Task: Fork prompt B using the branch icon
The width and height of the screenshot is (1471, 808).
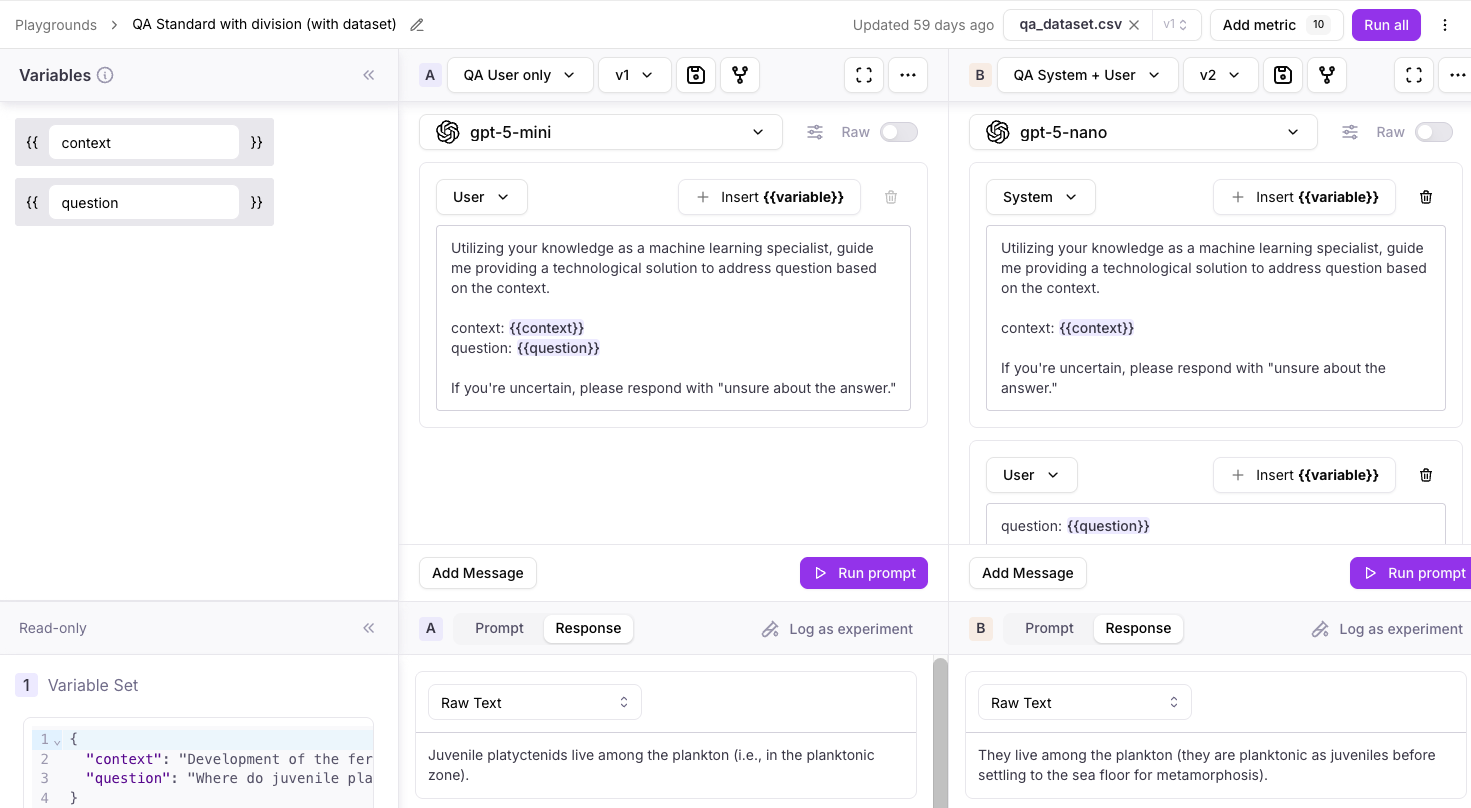Action: click(x=1327, y=75)
